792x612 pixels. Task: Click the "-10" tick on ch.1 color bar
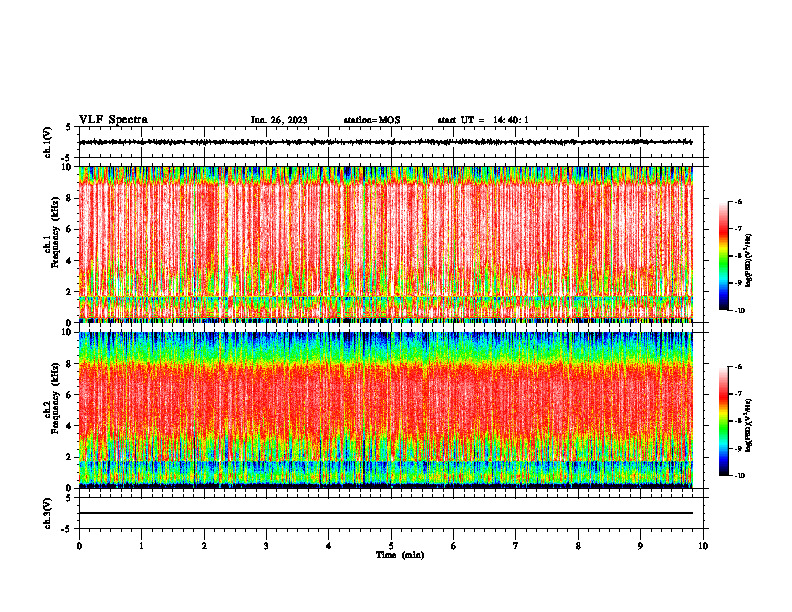[739, 311]
